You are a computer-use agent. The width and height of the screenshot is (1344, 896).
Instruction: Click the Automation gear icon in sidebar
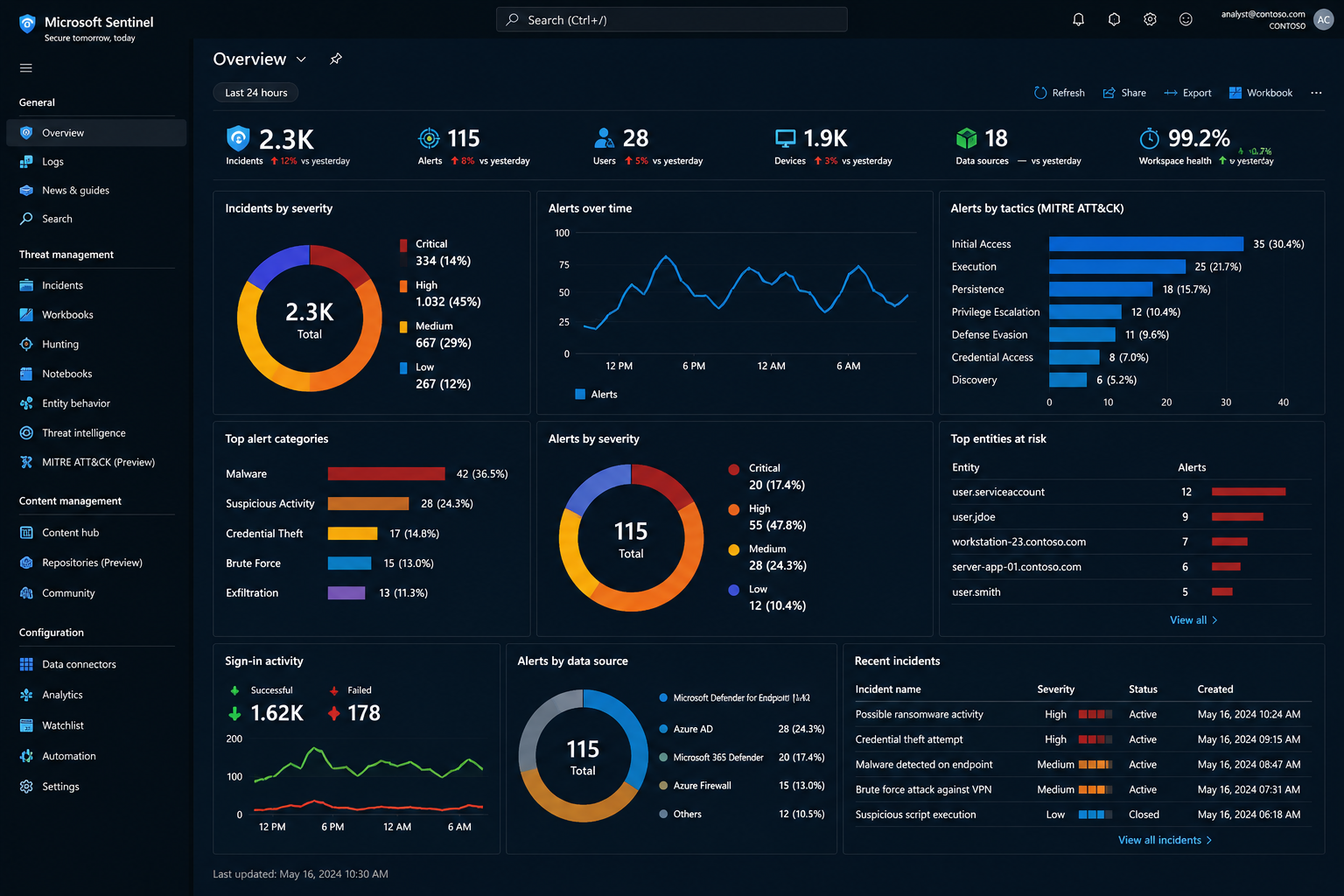[x=26, y=756]
